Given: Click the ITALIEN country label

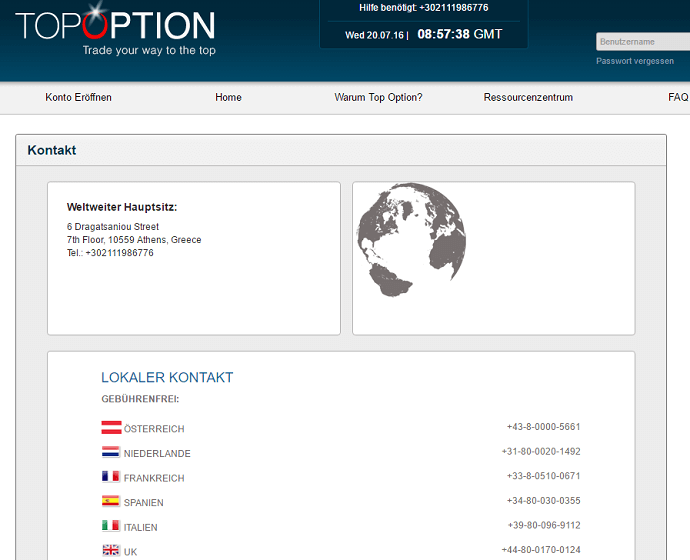Looking at the screenshot, I should (140, 527).
